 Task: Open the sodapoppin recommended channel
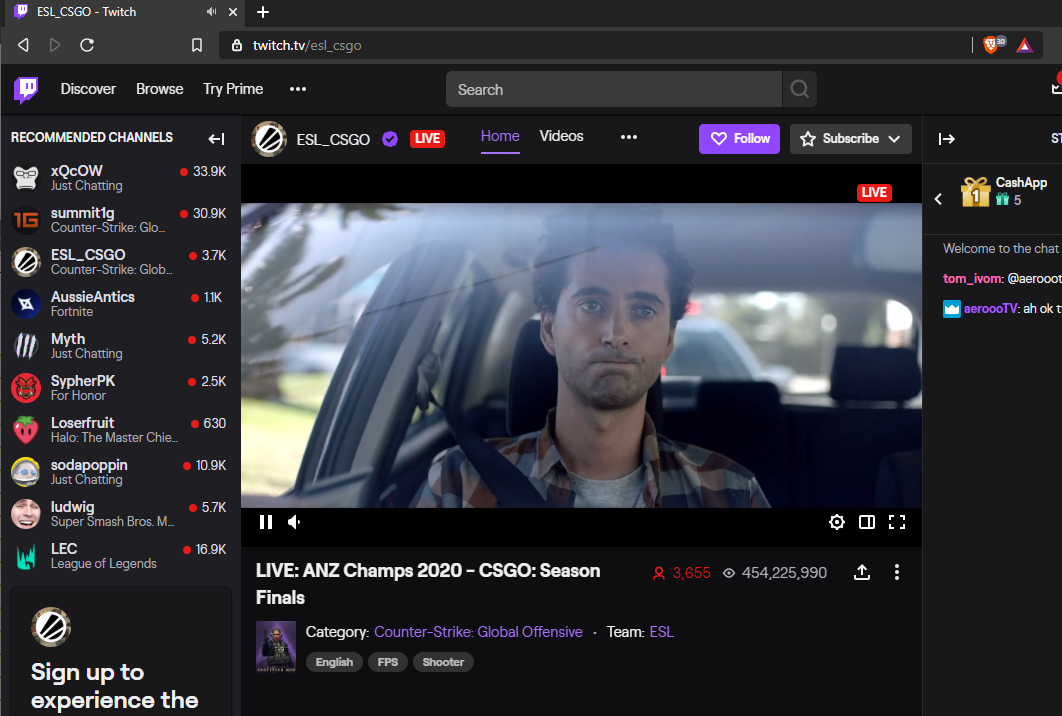(x=121, y=471)
